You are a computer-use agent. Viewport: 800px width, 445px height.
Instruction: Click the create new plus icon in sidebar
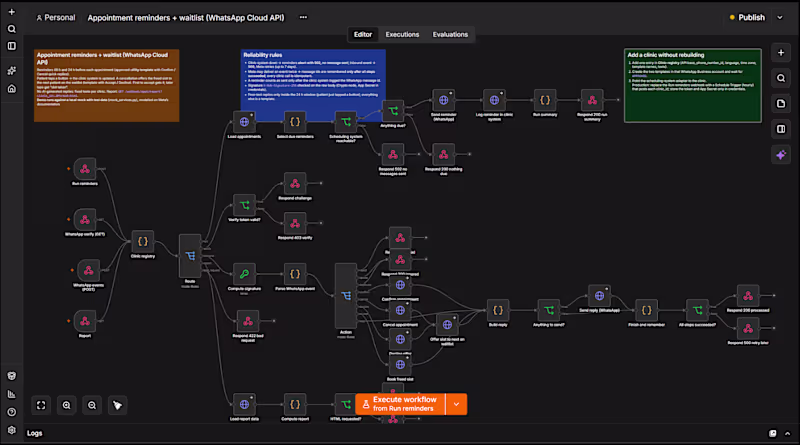click(x=12, y=12)
